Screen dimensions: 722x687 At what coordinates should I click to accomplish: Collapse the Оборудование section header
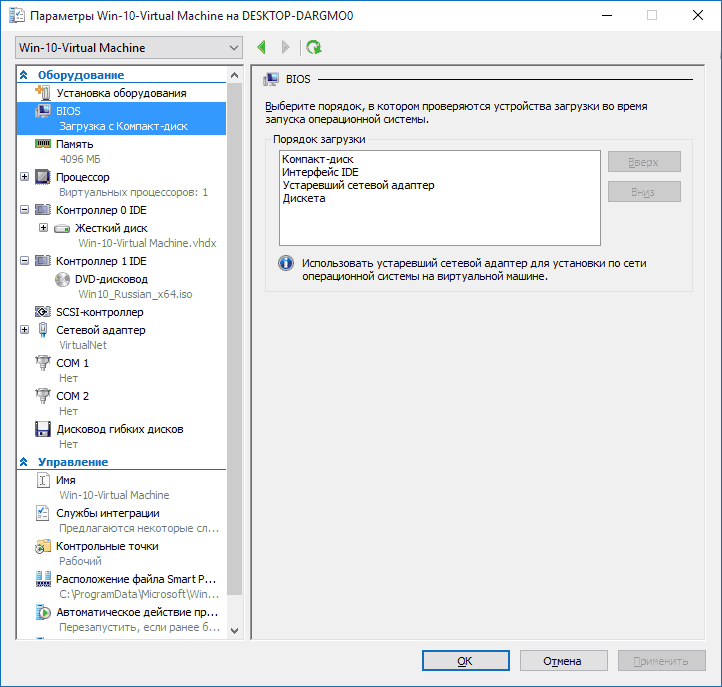tap(24, 75)
